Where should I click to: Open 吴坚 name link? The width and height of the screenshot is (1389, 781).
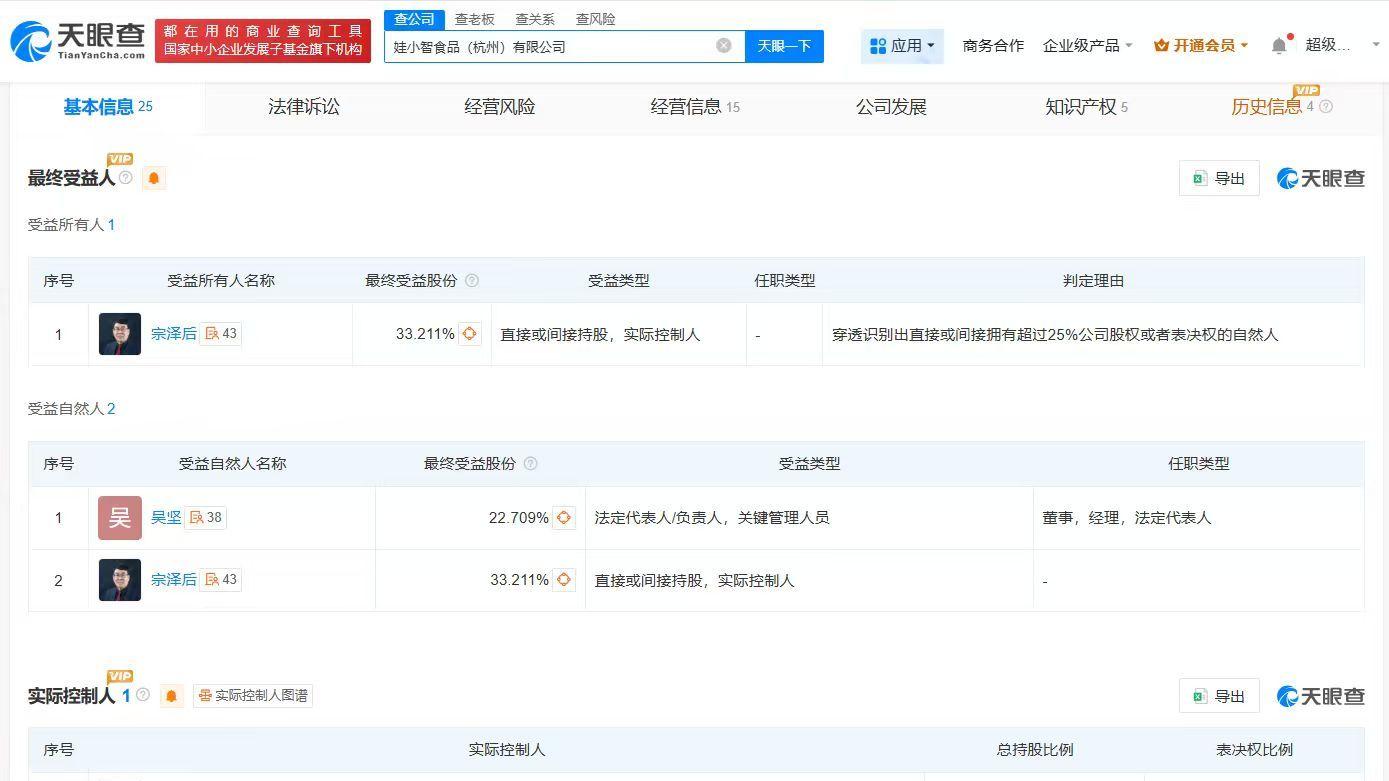pyautogui.click(x=166, y=518)
